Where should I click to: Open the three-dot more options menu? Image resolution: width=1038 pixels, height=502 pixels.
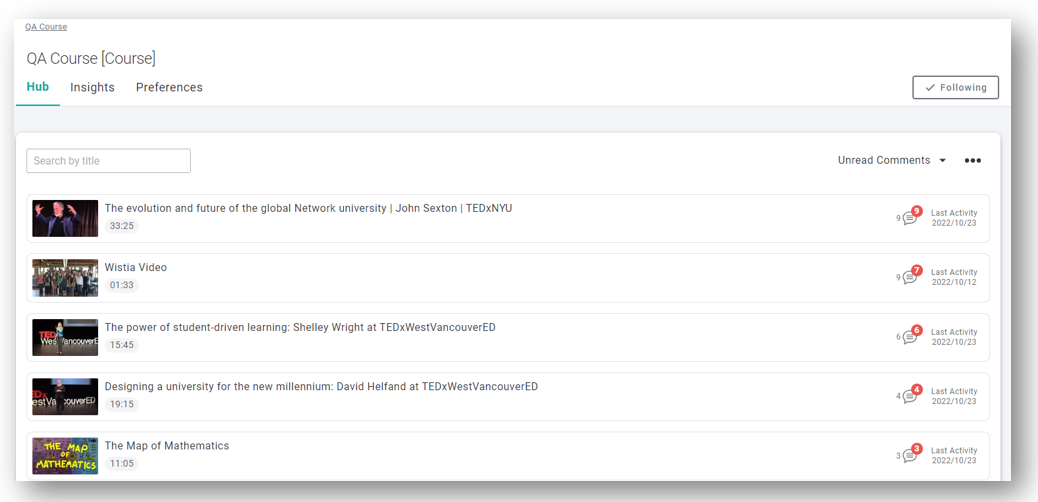(972, 160)
